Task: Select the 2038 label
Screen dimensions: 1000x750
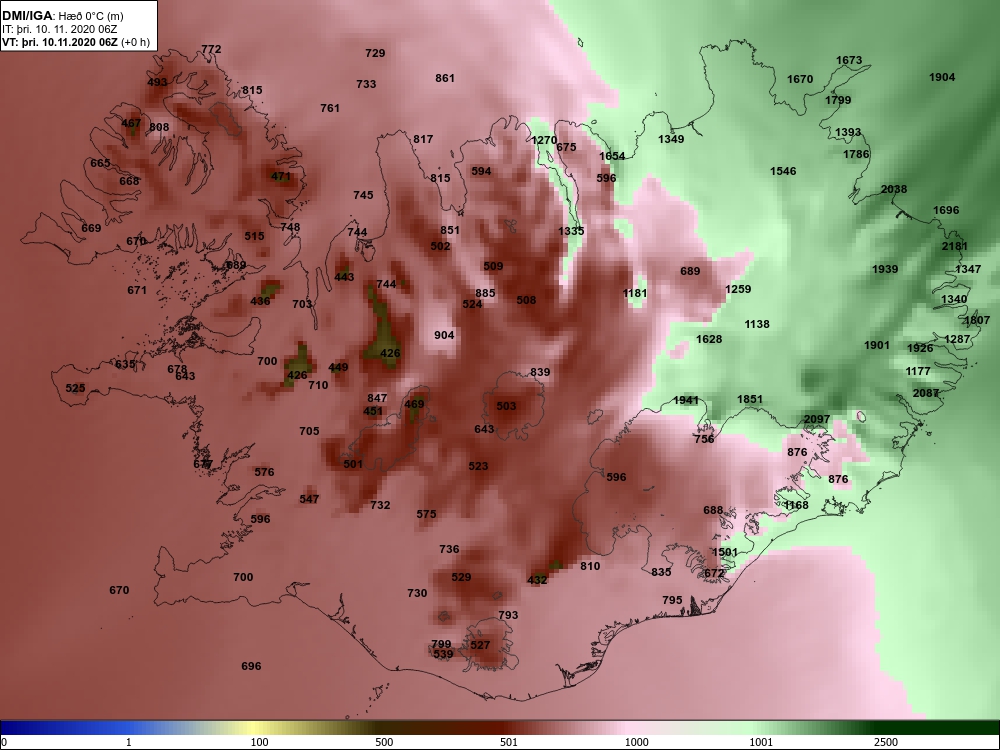Action: pos(893,189)
